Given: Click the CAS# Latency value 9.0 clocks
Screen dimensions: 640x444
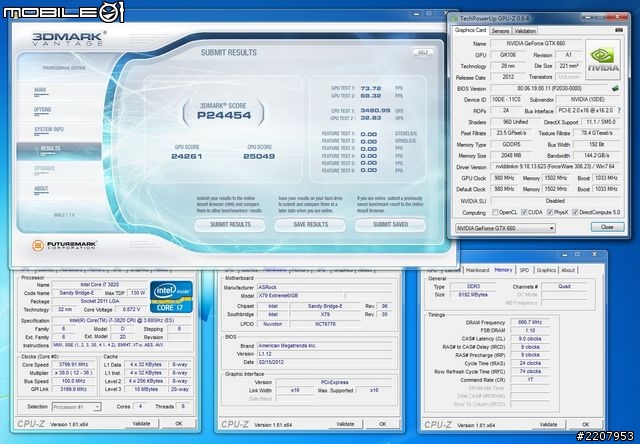Looking at the screenshot, I should pyautogui.click(x=530, y=339).
